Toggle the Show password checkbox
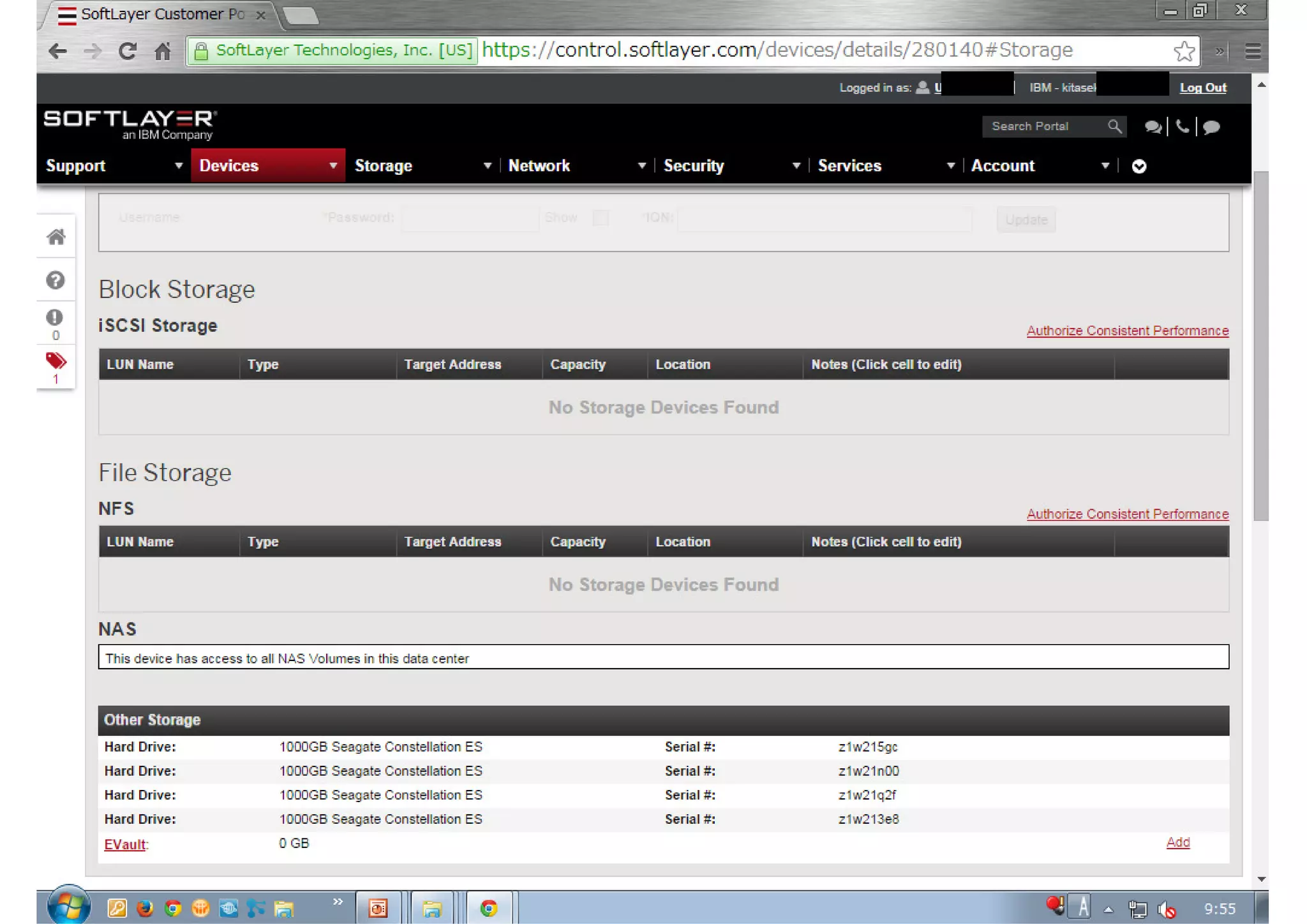 (x=600, y=218)
